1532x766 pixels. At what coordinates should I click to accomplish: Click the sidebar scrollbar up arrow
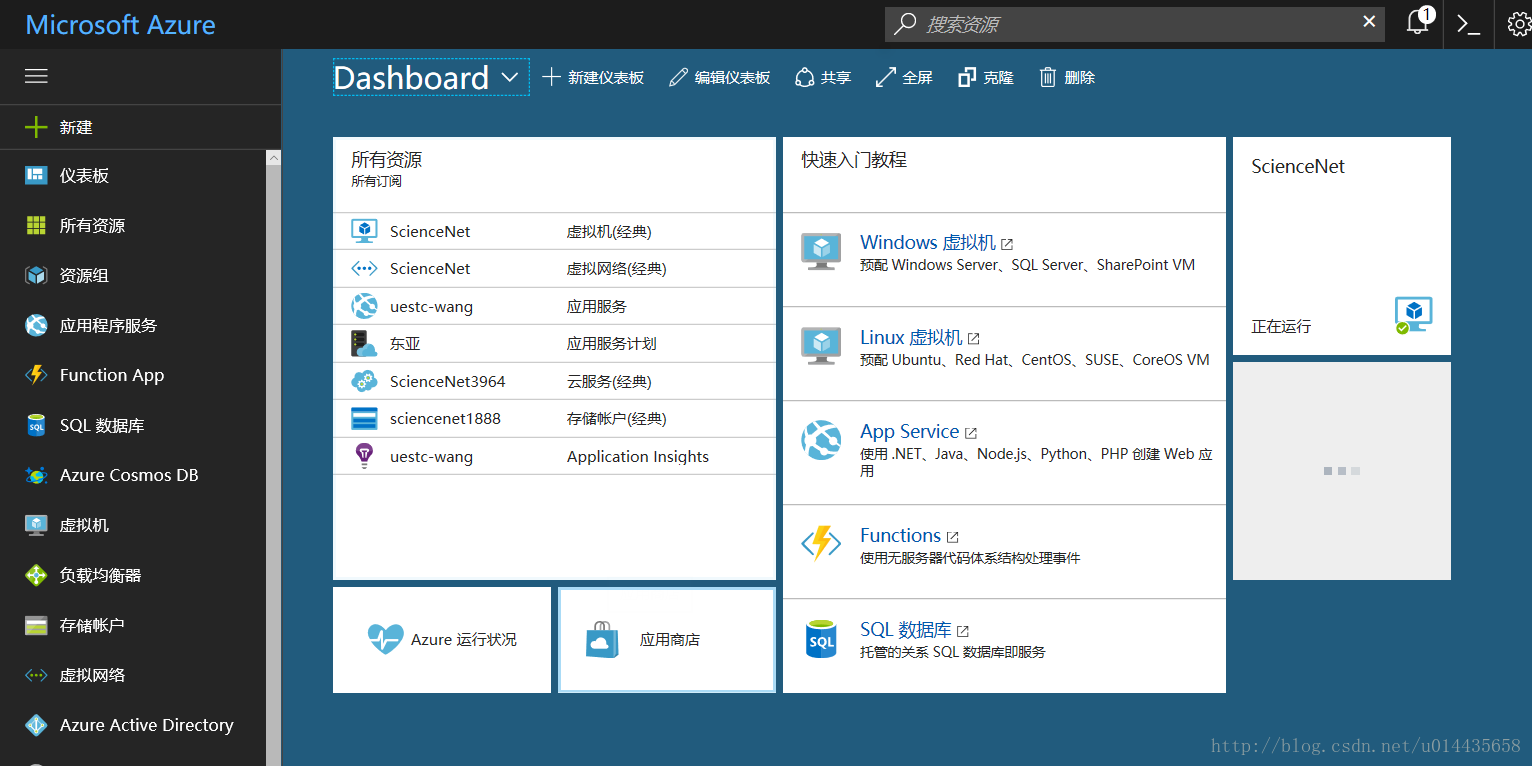click(x=274, y=158)
